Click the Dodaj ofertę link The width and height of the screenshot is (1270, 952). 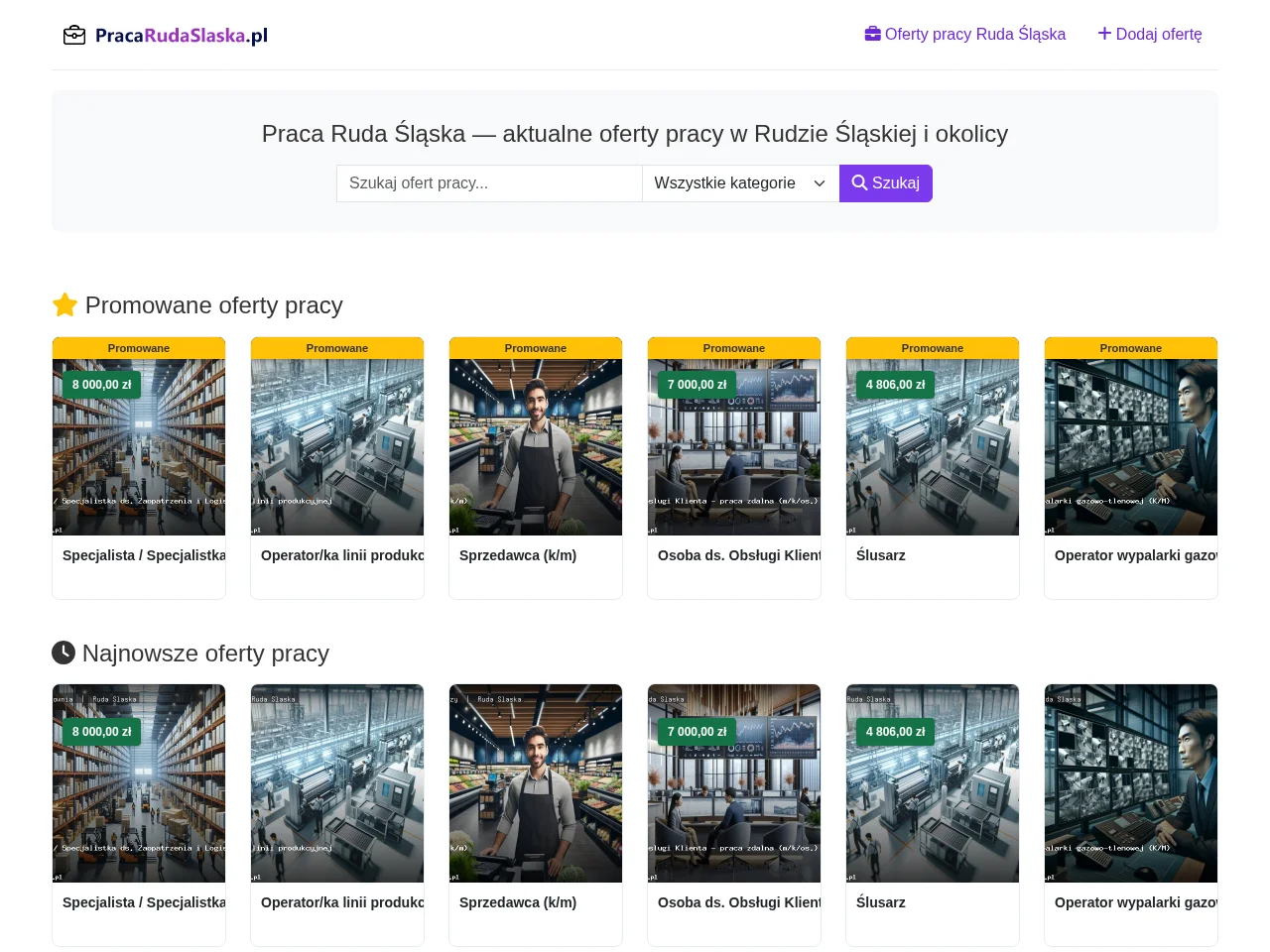1150,34
